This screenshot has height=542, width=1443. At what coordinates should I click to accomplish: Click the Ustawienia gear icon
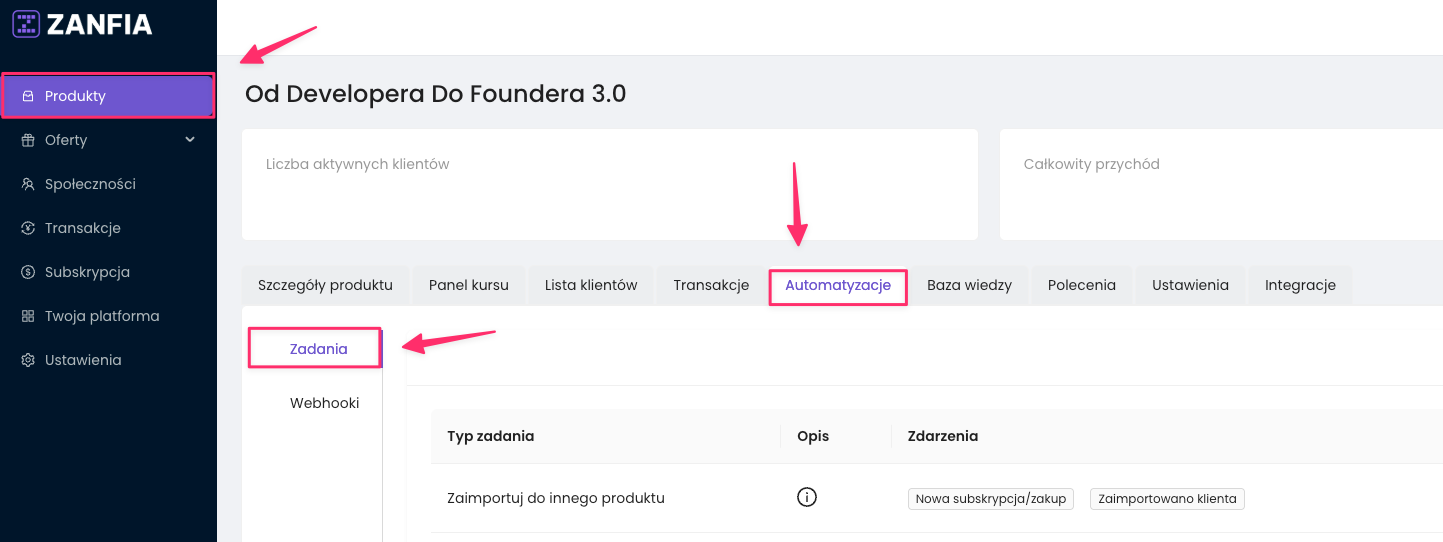[28, 361]
